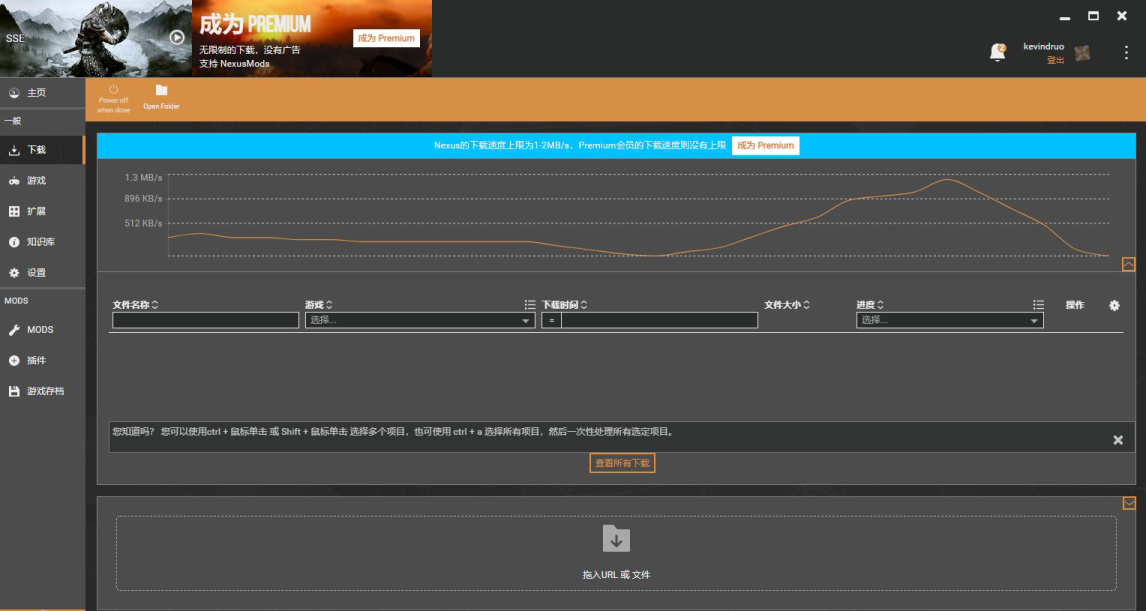Viewport: 1146px width, 611px height.
Task: Collapse the drop zone panel
Action: (1128, 503)
